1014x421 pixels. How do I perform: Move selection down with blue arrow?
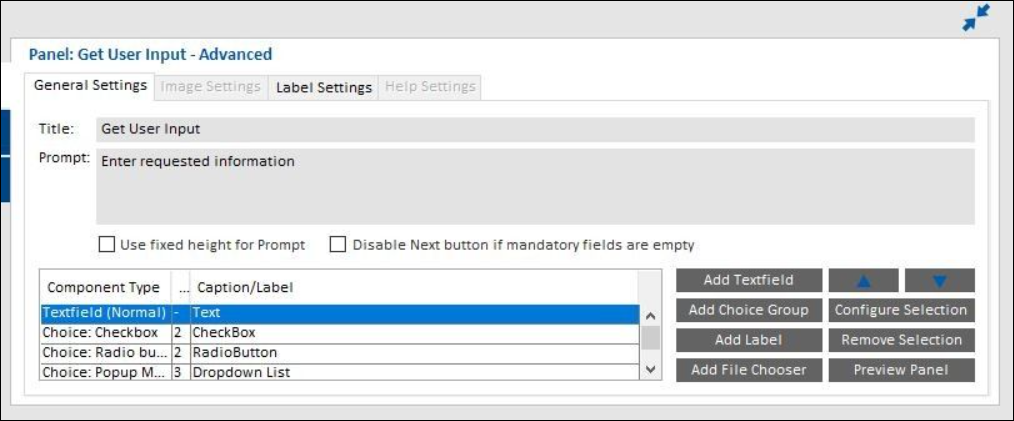(938, 281)
